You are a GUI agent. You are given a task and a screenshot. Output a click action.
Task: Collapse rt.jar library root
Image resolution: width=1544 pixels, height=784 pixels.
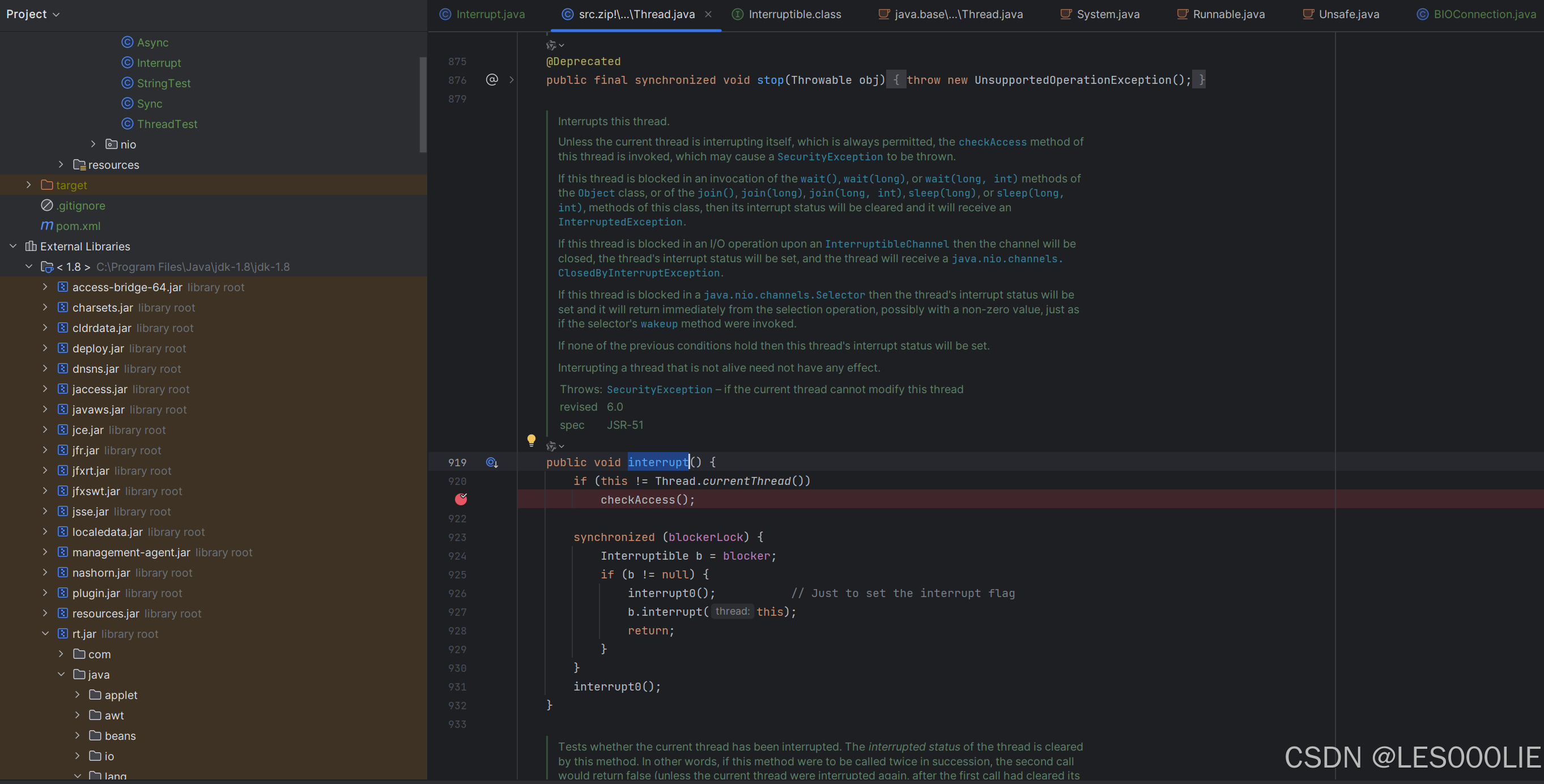click(45, 633)
